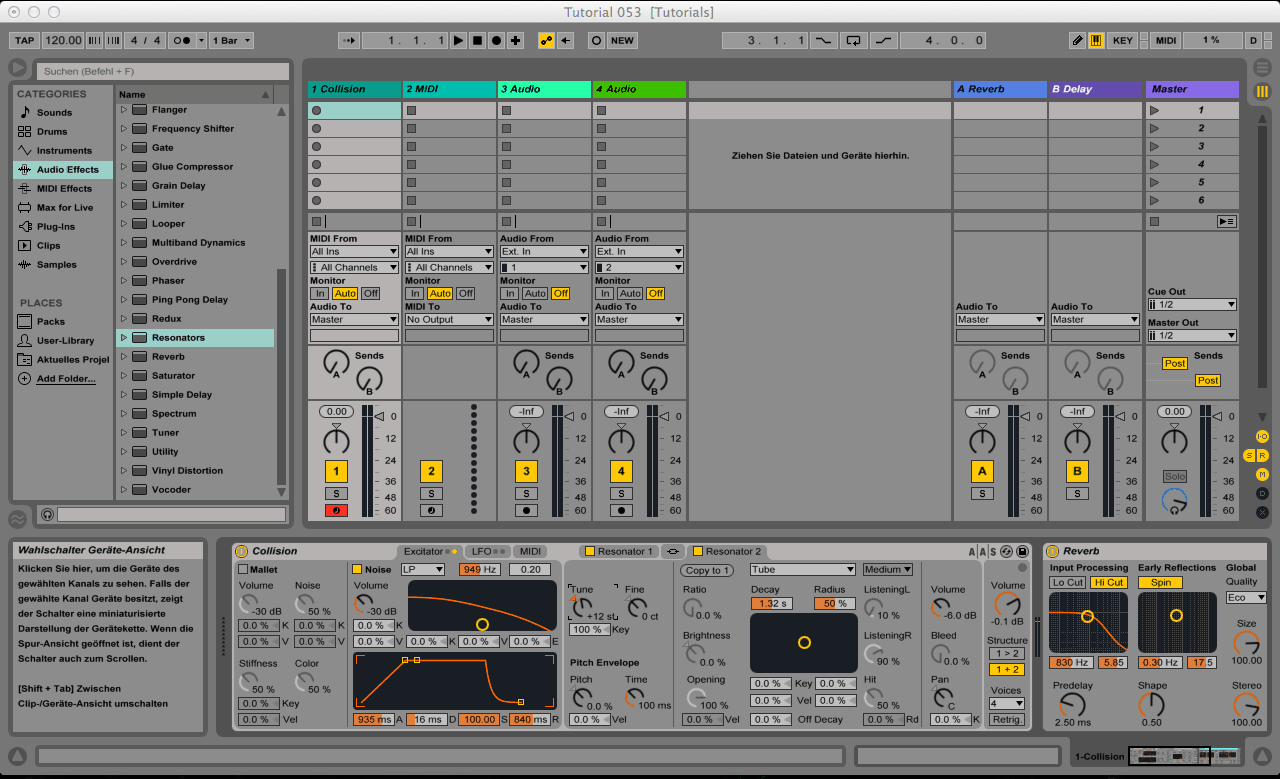The width and height of the screenshot is (1280, 779).
Task: Click the Arrangement Record button
Action: 496,41
